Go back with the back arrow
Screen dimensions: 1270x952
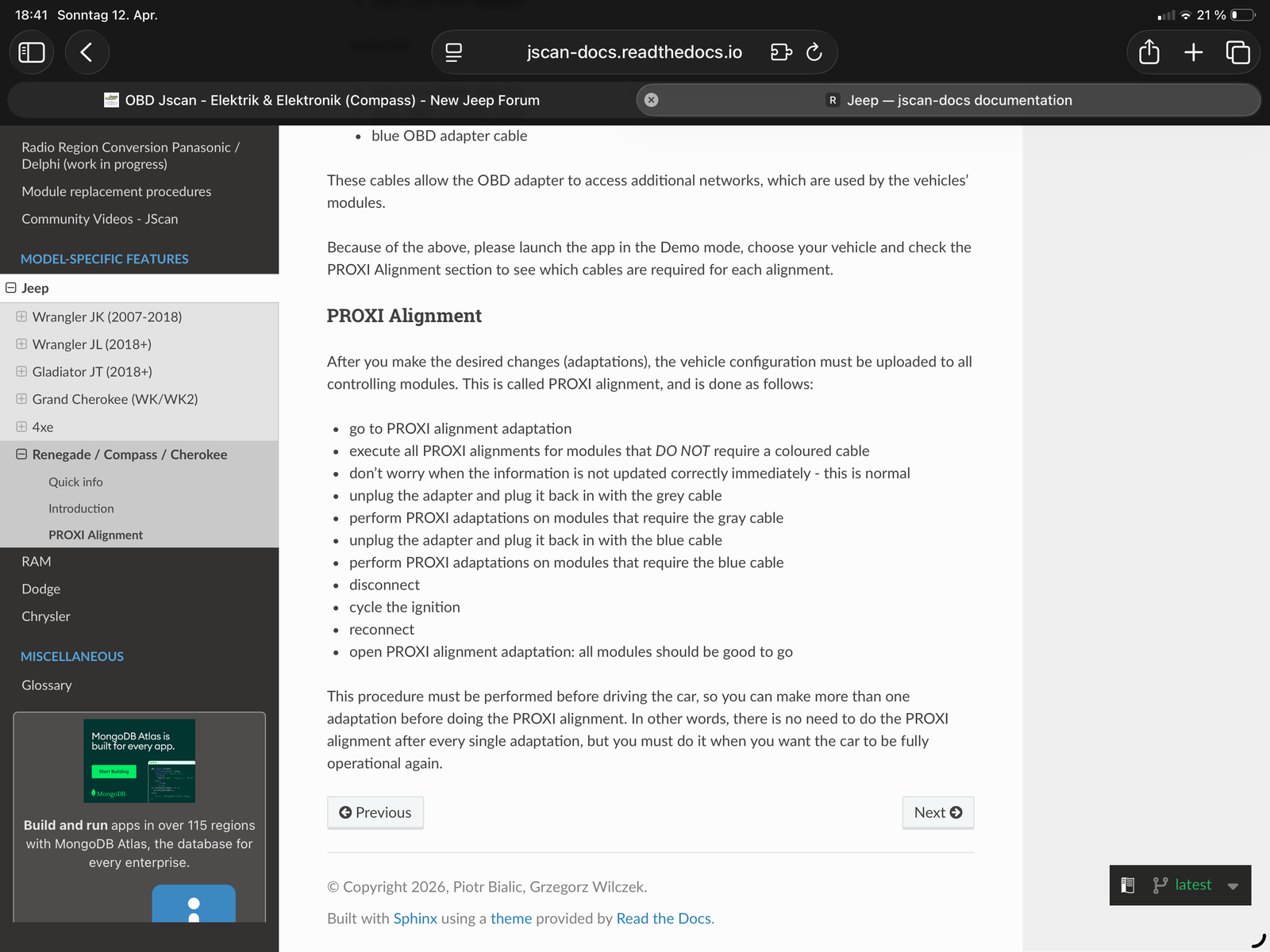click(87, 52)
